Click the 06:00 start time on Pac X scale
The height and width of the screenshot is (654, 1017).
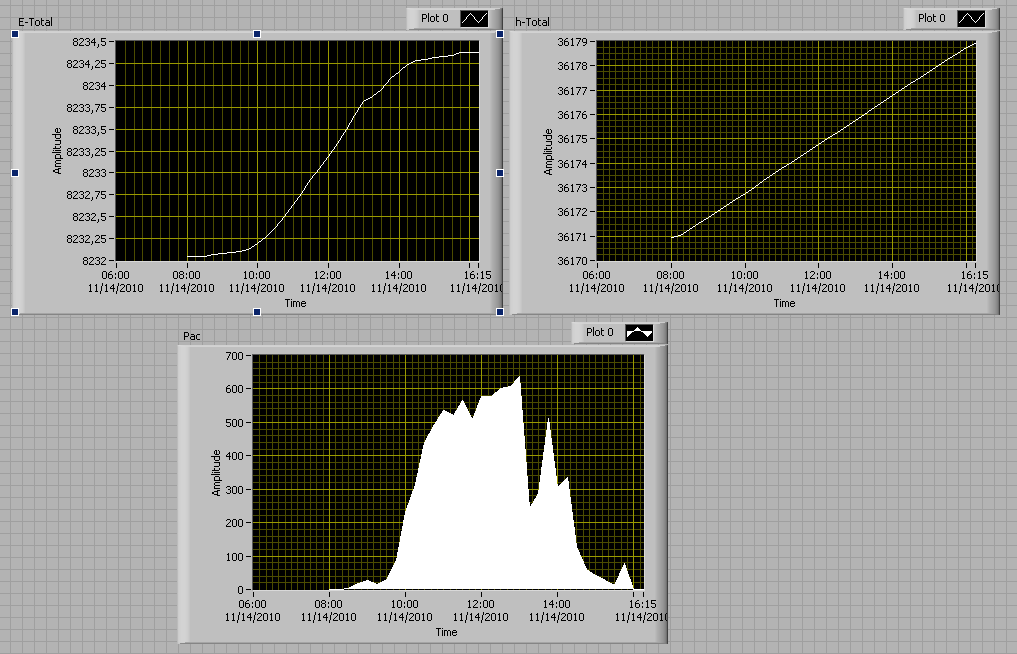pos(253,604)
